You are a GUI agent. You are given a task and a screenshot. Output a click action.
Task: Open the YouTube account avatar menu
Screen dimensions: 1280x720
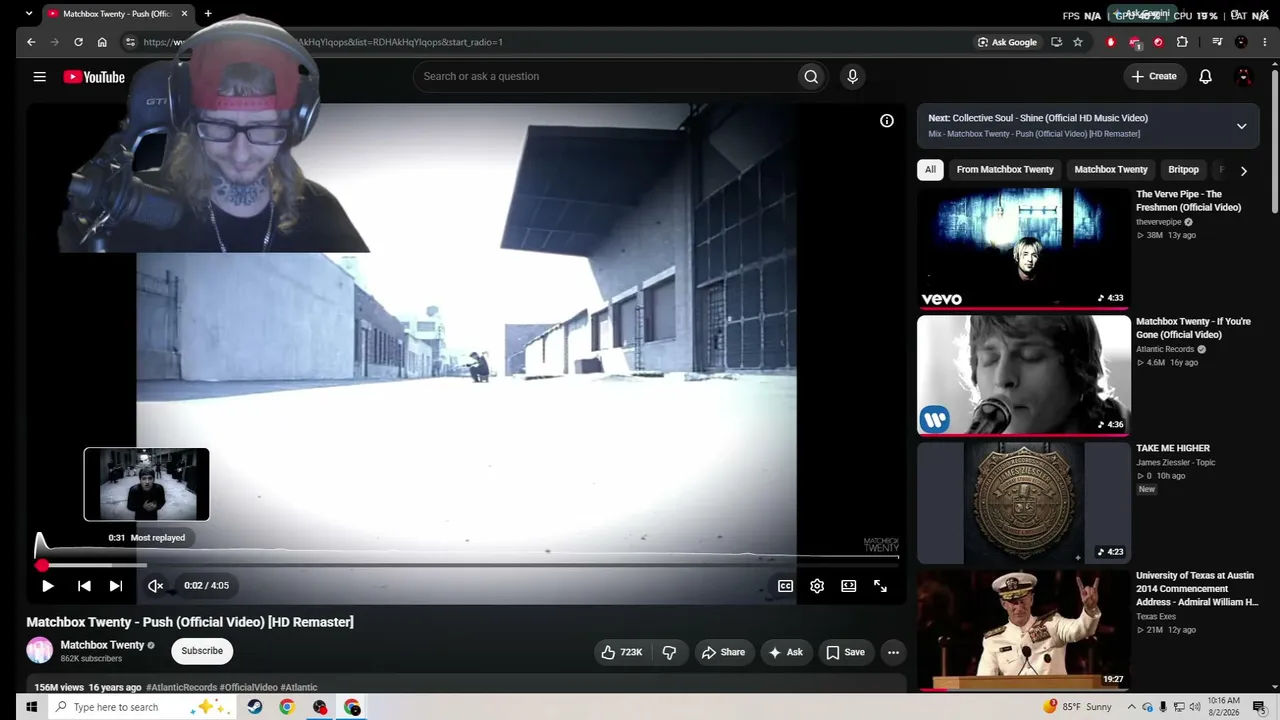(1244, 77)
